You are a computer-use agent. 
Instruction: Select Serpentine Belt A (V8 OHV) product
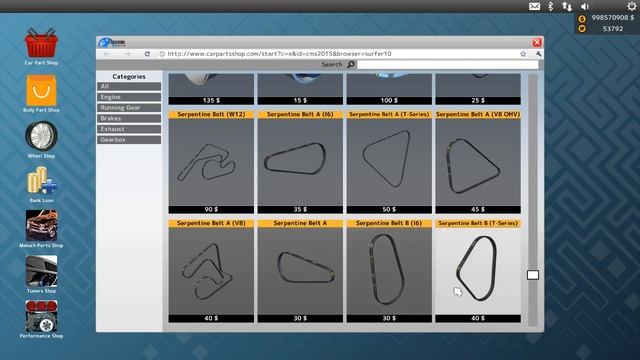478,162
